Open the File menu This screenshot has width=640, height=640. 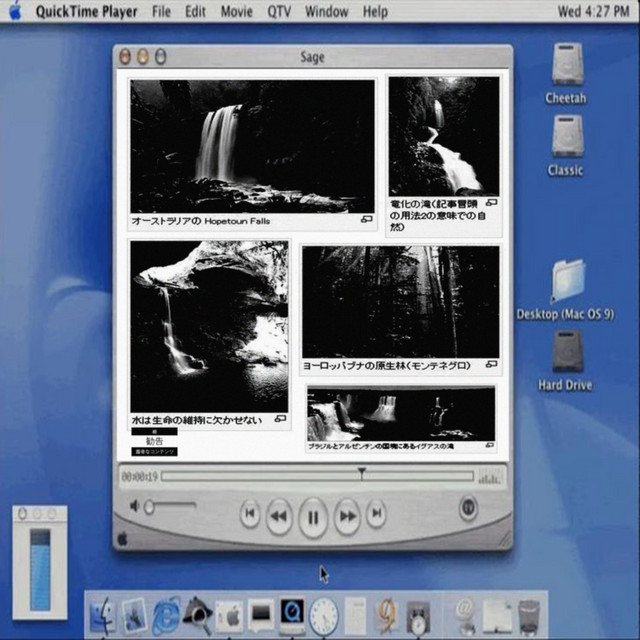[161, 12]
